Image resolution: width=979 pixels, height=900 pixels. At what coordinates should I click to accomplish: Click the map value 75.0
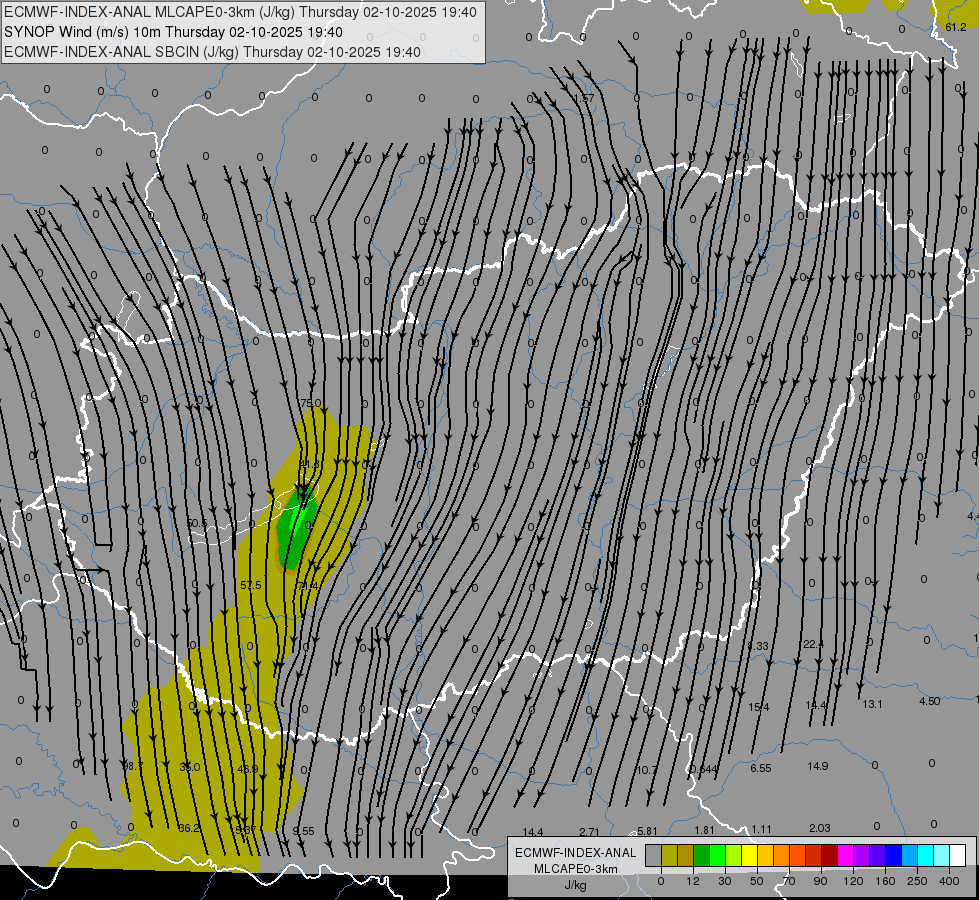[x=310, y=403]
